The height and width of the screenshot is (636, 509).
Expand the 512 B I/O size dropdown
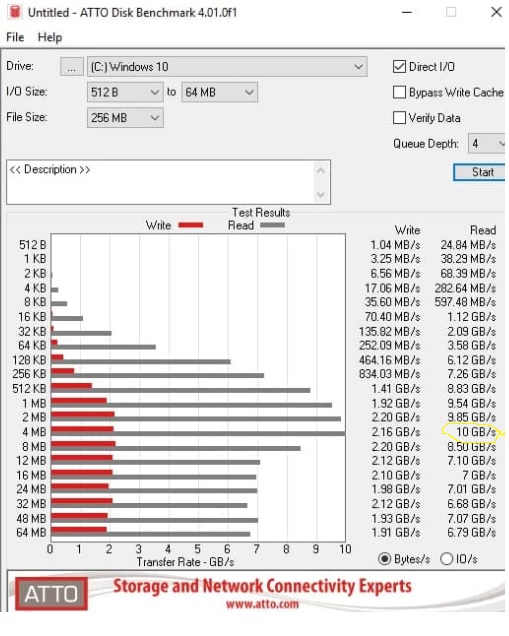point(125,92)
